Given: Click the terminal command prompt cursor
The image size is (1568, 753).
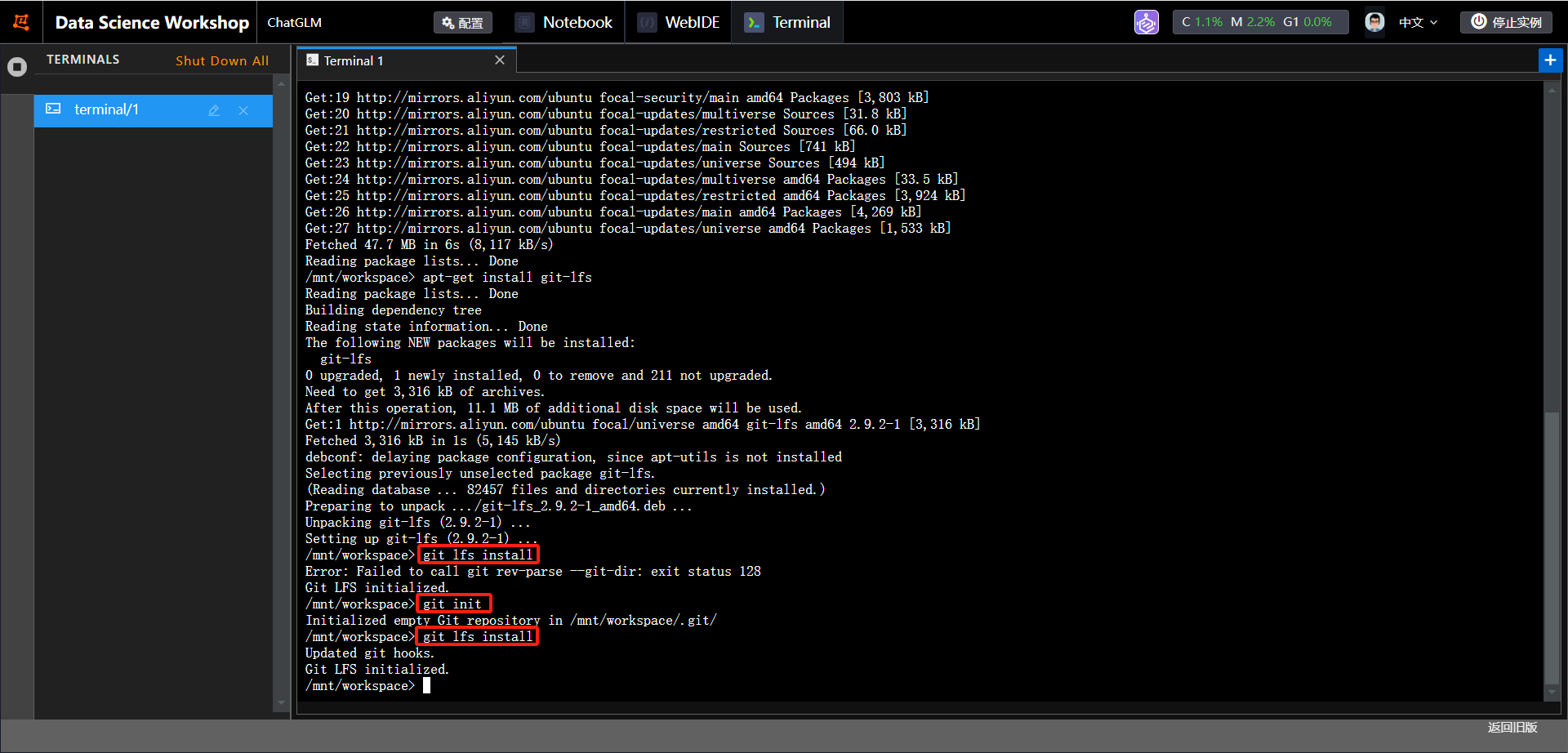Looking at the screenshot, I should tap(426, 685).
